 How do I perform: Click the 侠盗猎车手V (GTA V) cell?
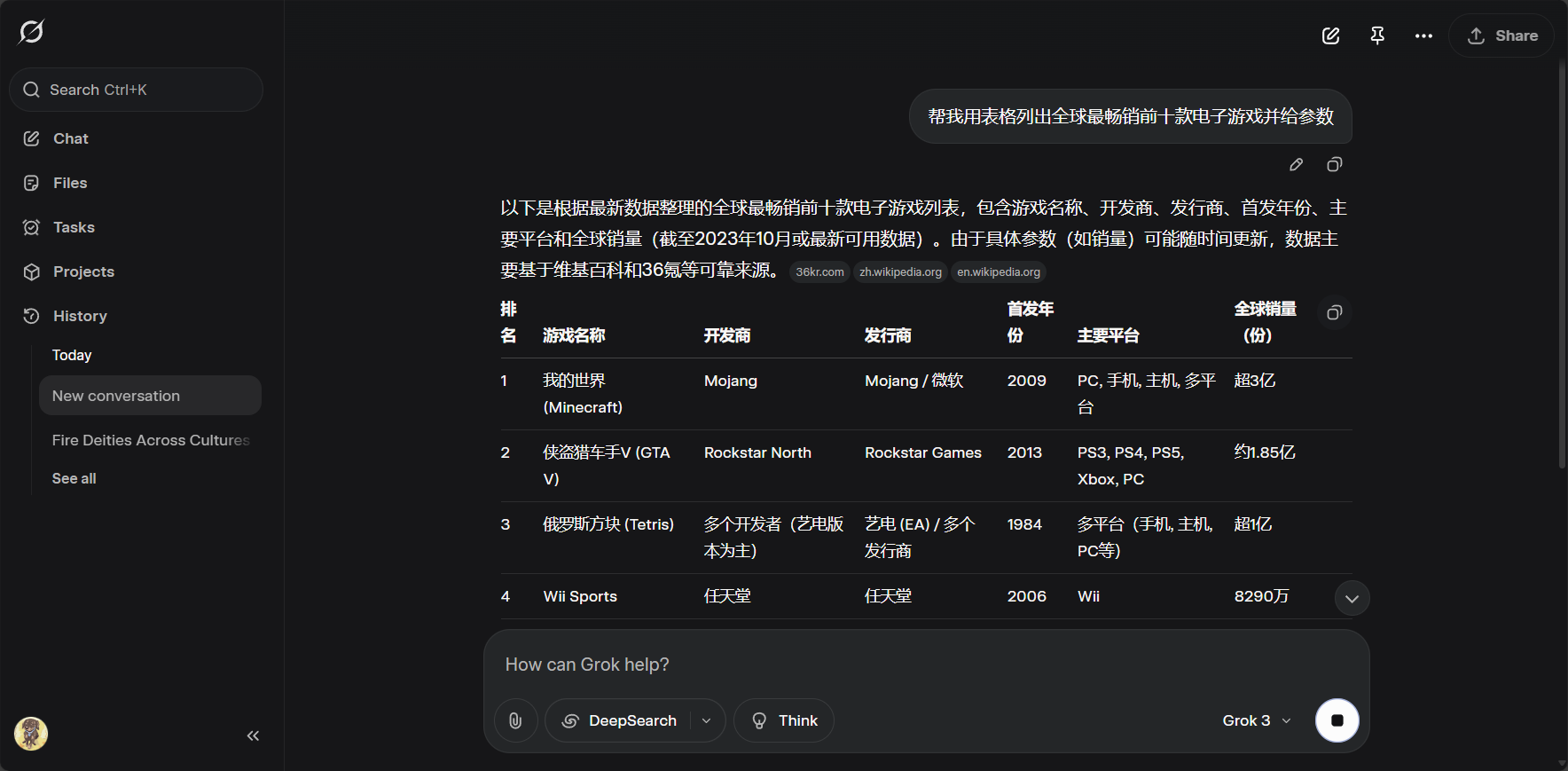click(x=607, y=466)
